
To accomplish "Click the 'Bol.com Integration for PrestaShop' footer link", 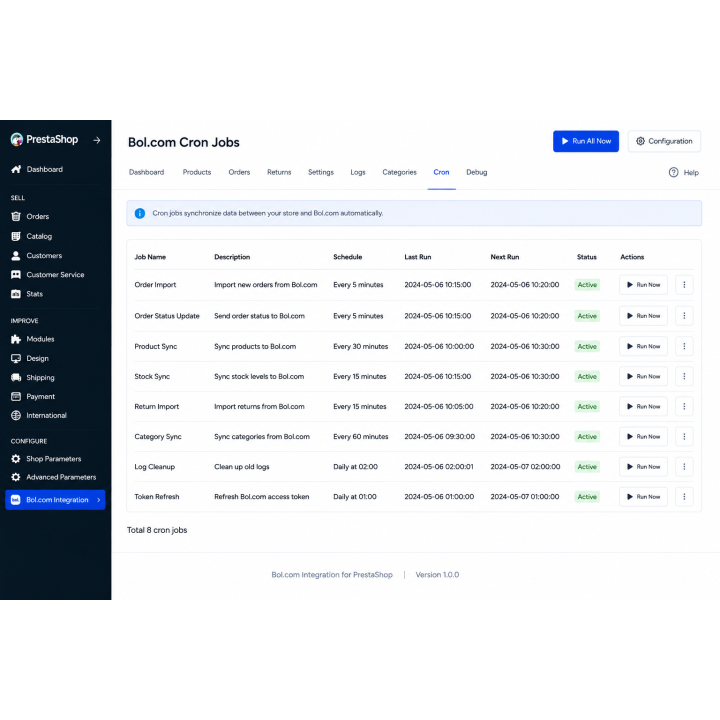I will (x=332, y=575).
